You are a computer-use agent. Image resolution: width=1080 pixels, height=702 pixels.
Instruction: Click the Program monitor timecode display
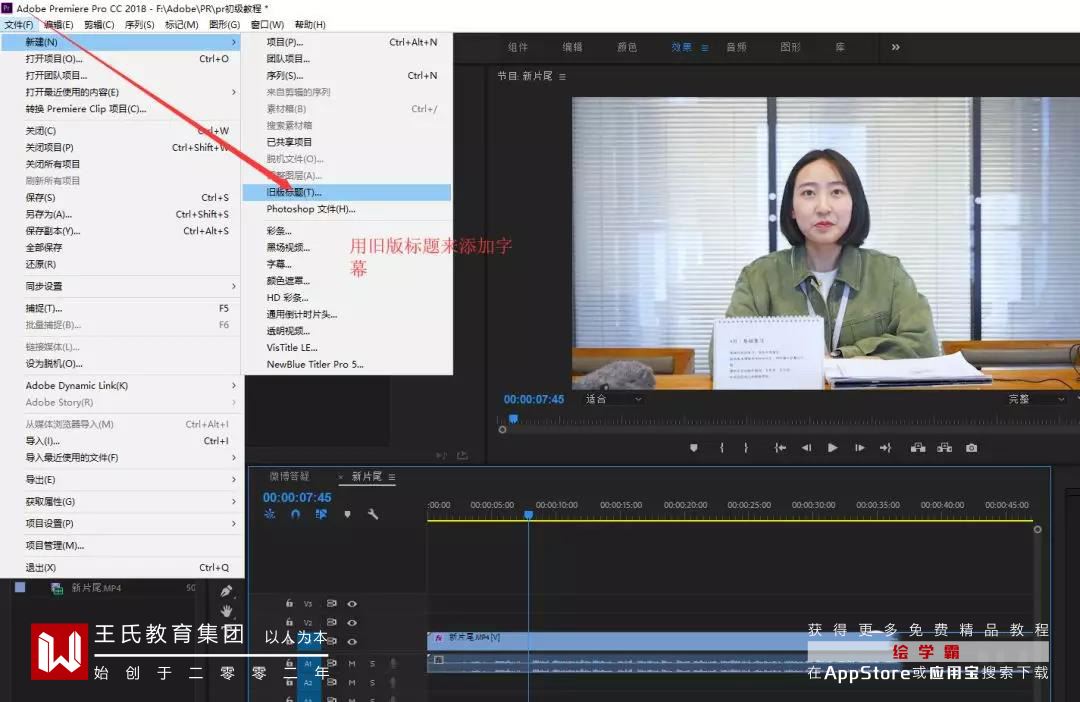pos(534,399)
